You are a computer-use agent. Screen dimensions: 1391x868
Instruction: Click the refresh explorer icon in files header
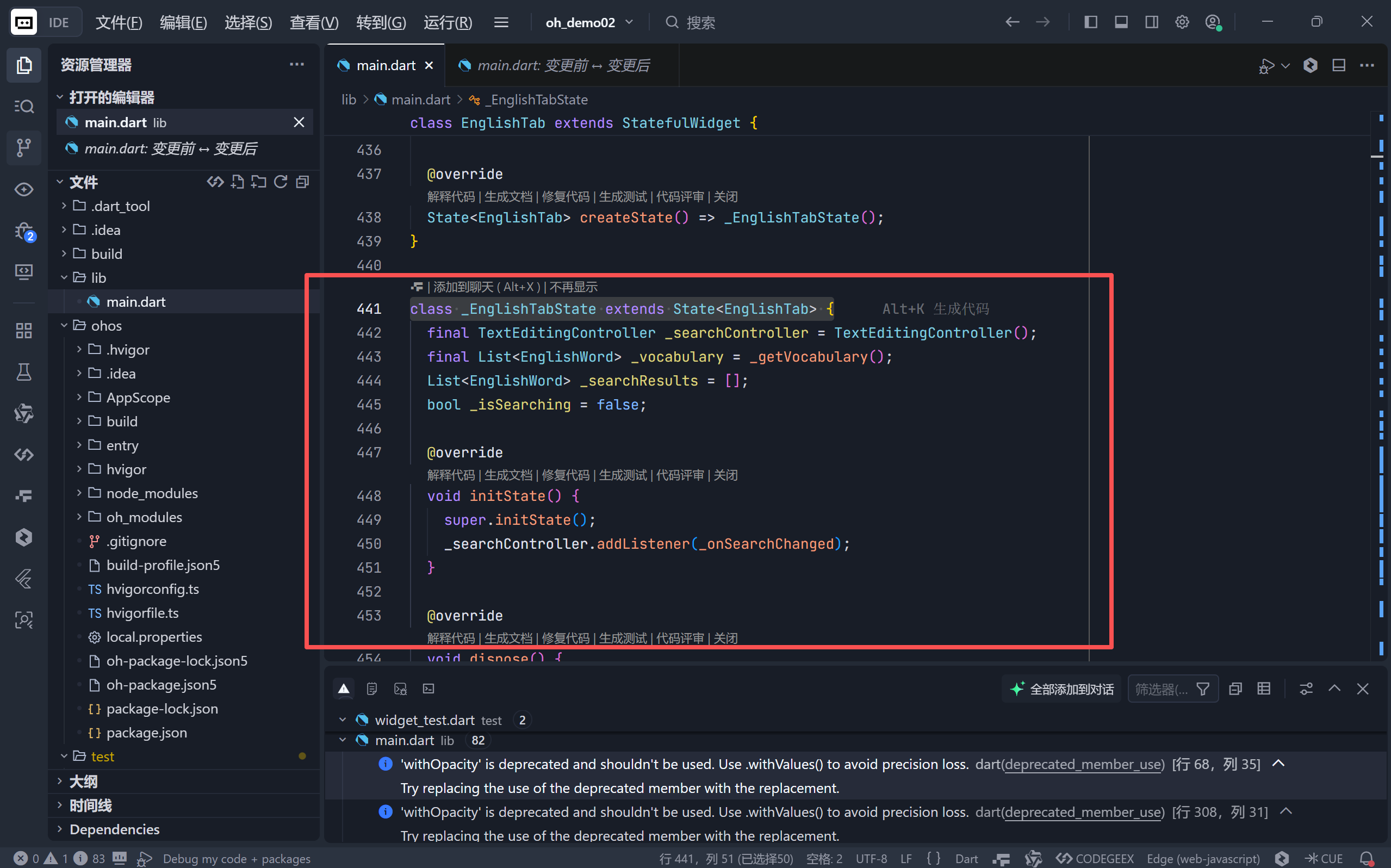281,182
